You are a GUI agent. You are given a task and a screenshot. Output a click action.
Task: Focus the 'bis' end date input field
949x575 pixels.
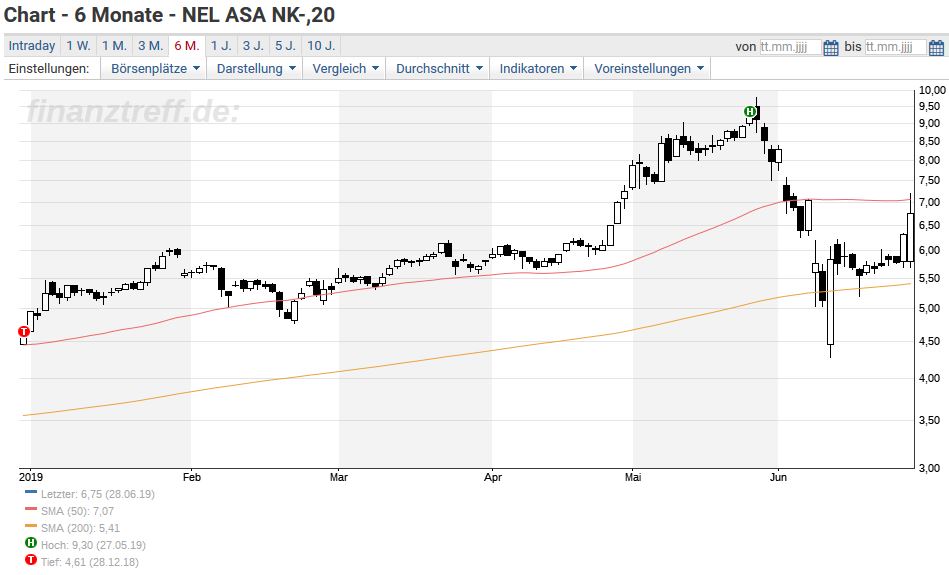click(895, 47)
